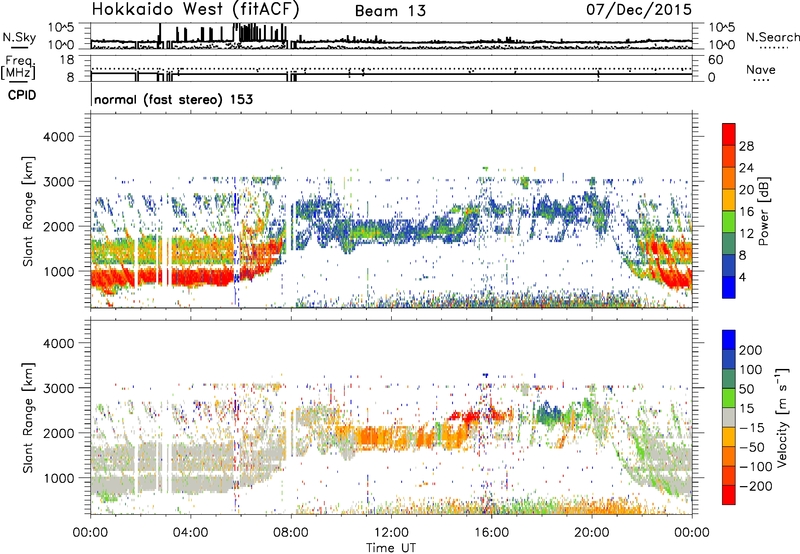
Task: Click red top segment of the power colorbar
Action: coord(729,134)
